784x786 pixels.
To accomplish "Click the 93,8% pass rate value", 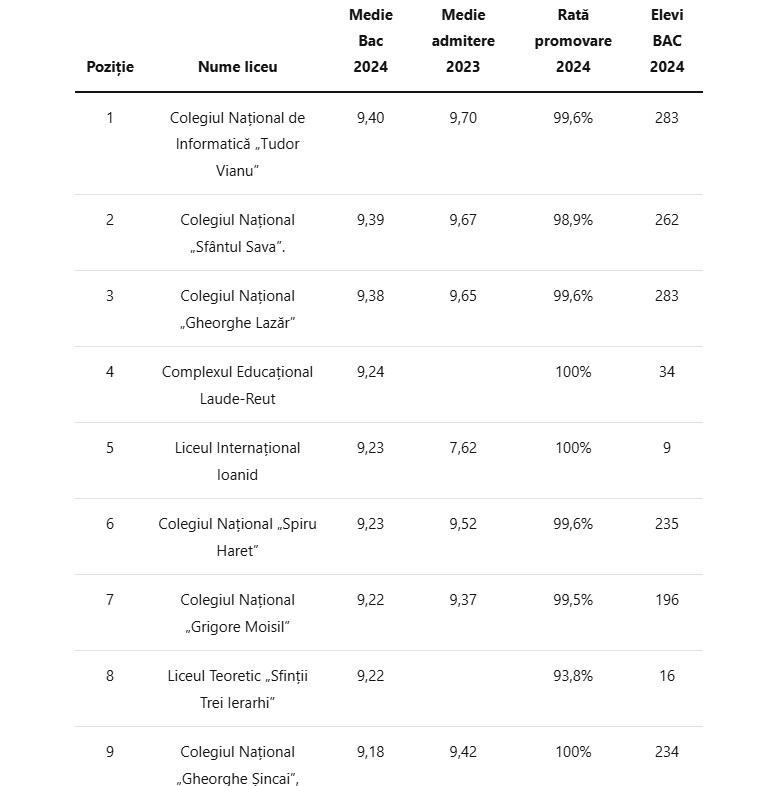I will tap(573, 676).
